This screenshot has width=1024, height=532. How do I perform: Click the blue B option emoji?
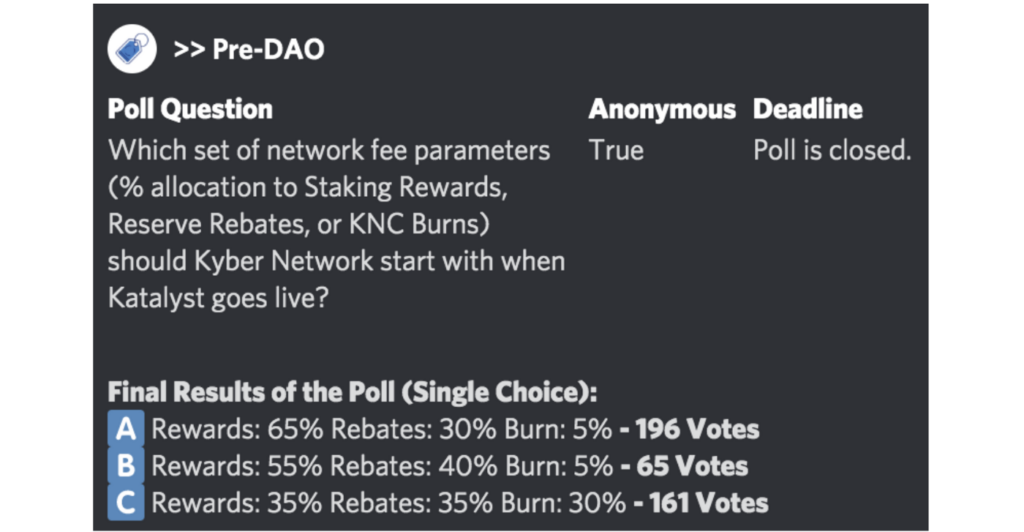(x=126, y=465)
